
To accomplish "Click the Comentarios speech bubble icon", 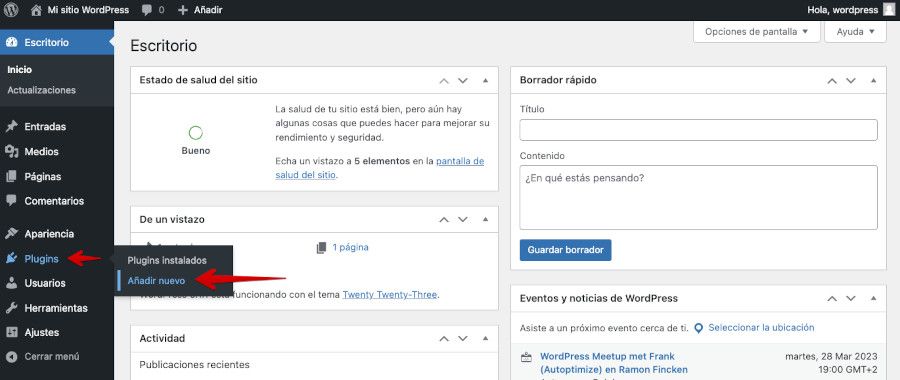I will click(x=11, y=201).
